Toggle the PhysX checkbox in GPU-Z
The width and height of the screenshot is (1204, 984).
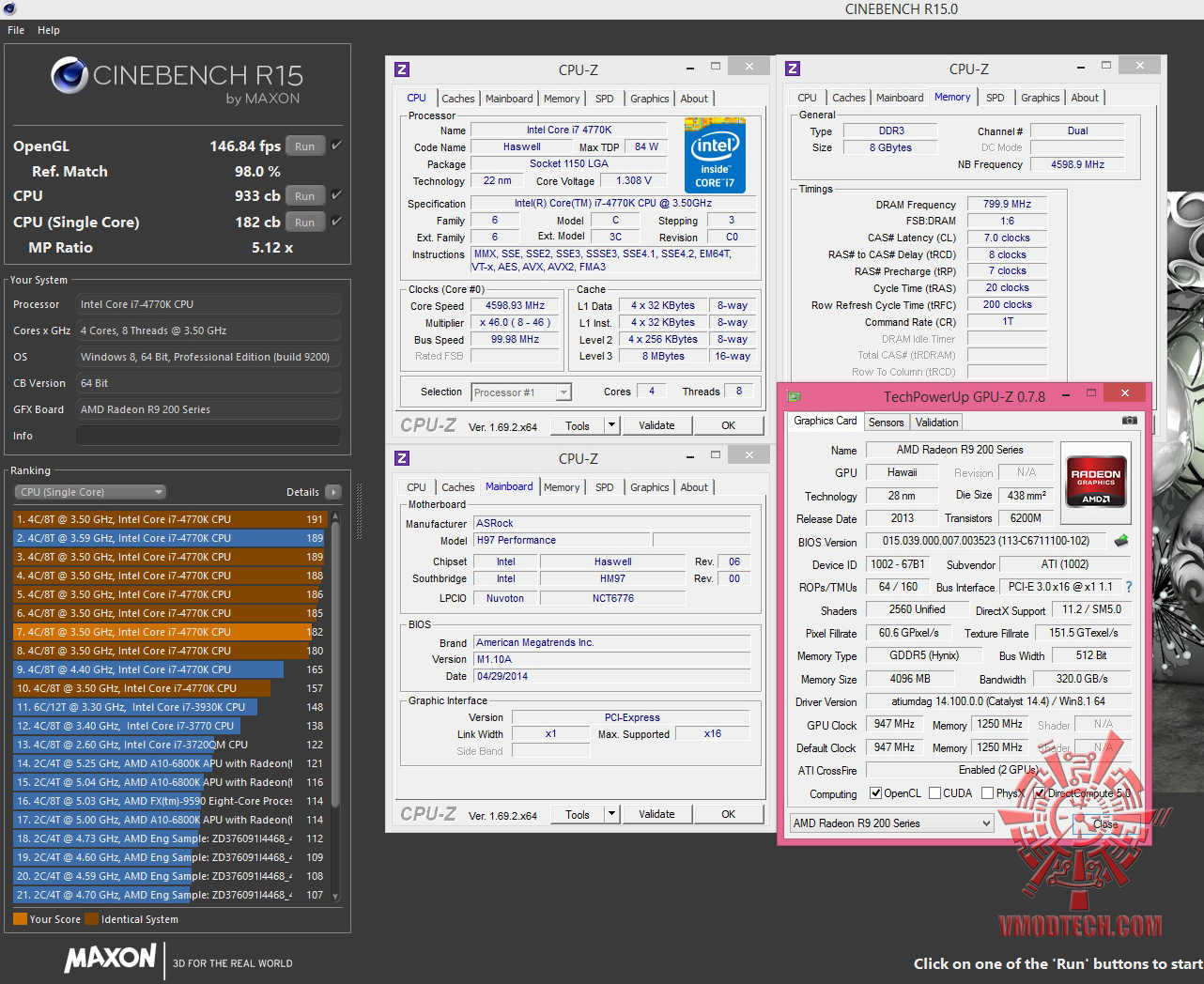988,793
